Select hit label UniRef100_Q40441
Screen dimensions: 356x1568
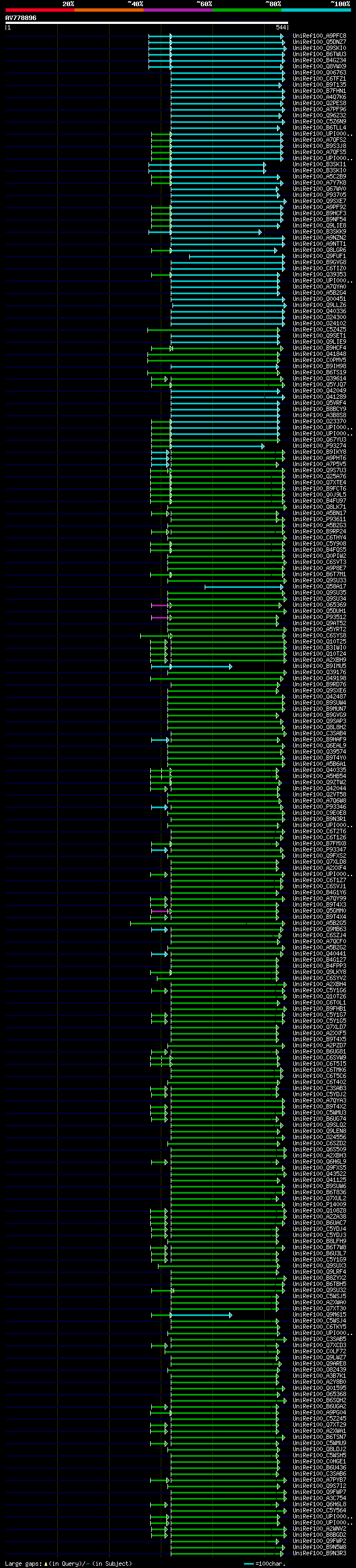point(319,954)
